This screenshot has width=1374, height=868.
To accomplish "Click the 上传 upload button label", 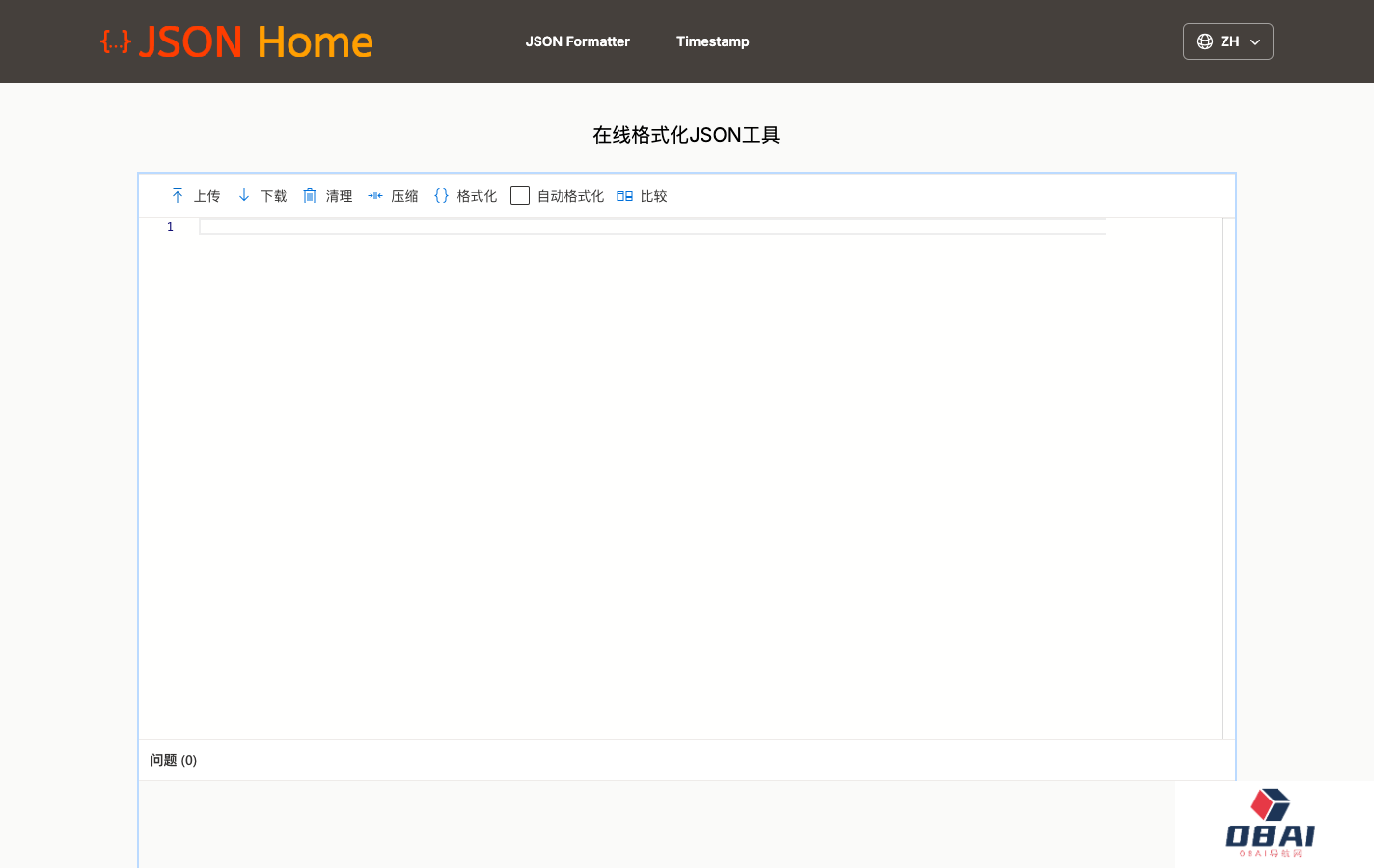I will click(x=207, y=196).
